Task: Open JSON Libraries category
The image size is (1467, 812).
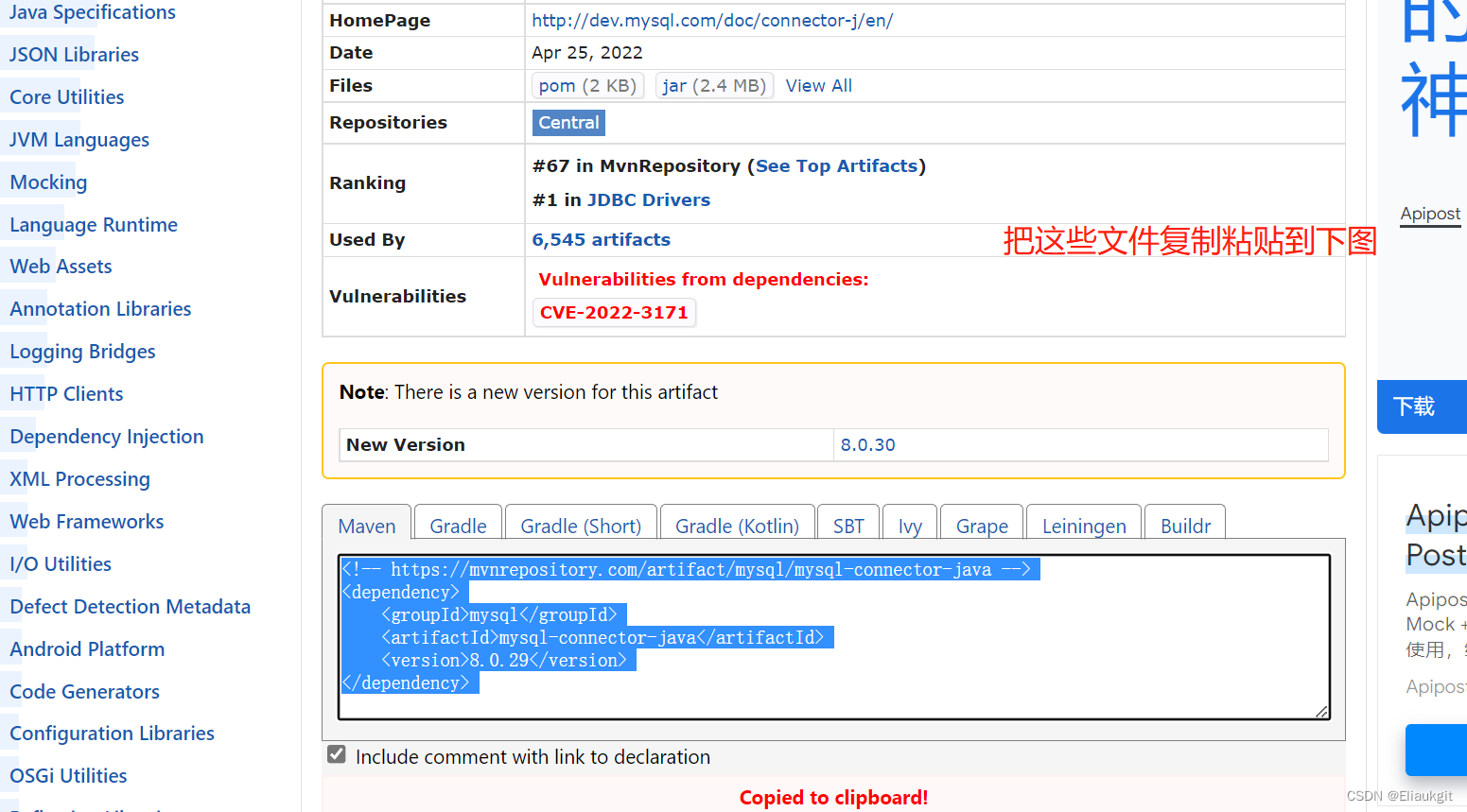Action: click(x=74, y=55)
